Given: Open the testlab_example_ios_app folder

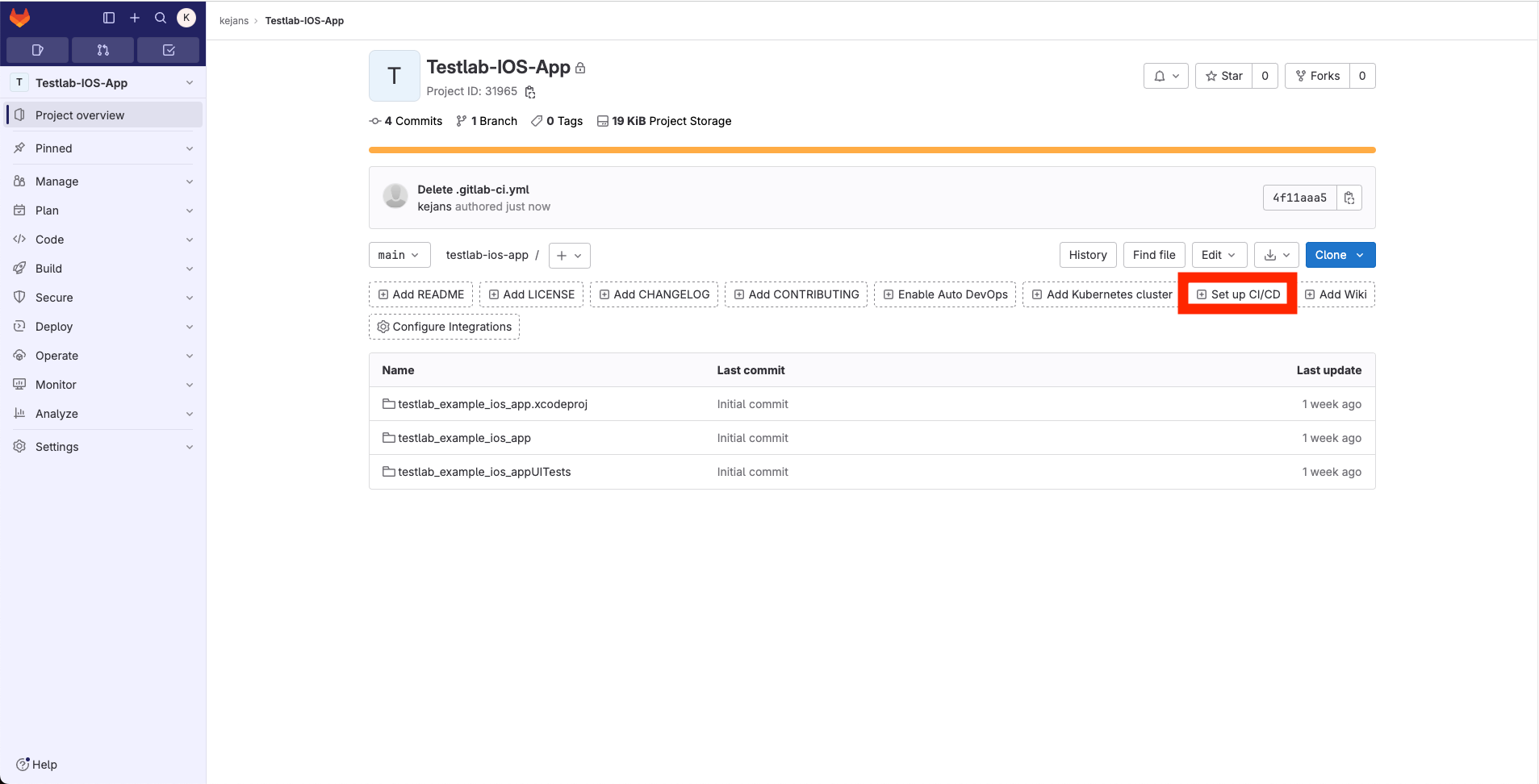Looking at the screenshot, I should point(464,438).
